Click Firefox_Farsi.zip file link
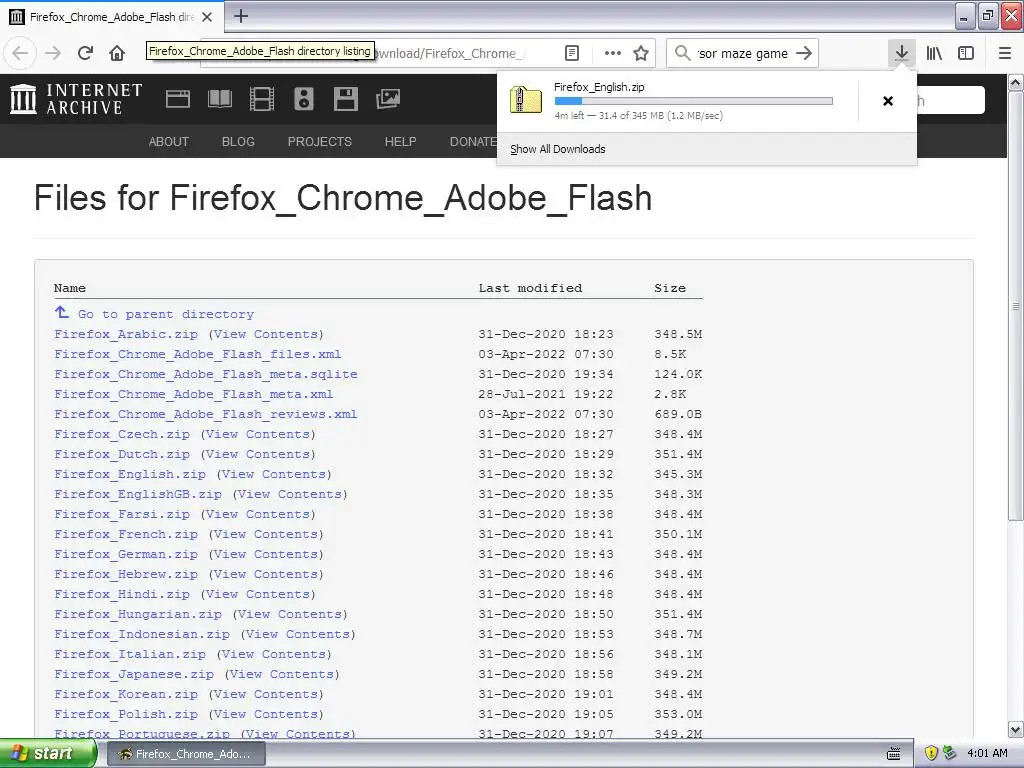 [x=121, y=514]
